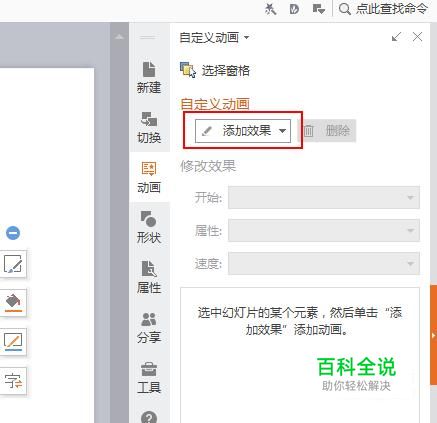The height and width of the screenshot is (423, 437).
Task: Click the D-shaped icon in top bar
Action: (294, 9)
